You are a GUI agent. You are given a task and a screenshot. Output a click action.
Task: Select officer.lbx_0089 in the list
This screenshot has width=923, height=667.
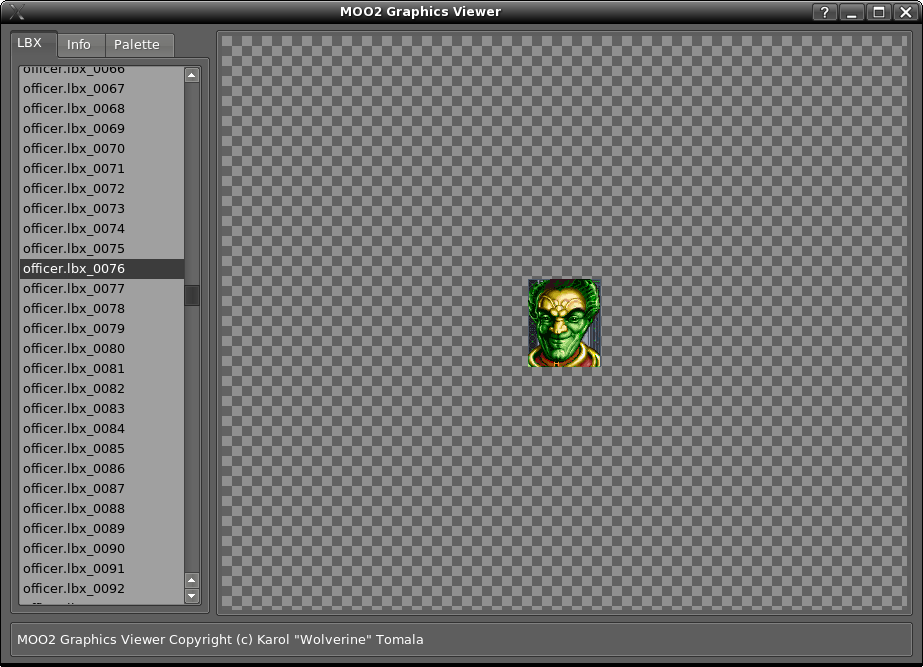[102, 529]
